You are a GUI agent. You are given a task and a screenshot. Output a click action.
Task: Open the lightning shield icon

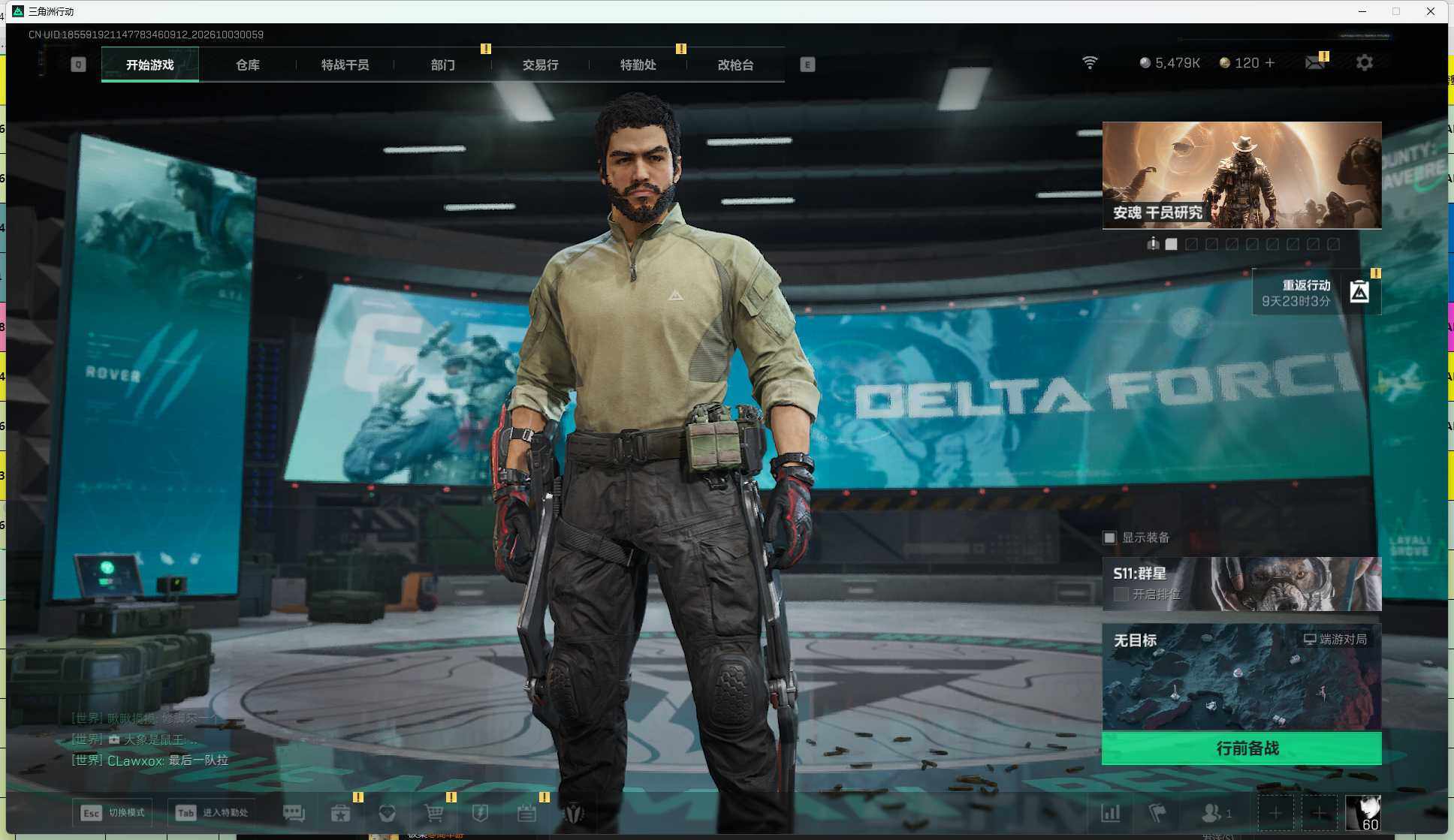pyautogui.click(x=480, y=813)
